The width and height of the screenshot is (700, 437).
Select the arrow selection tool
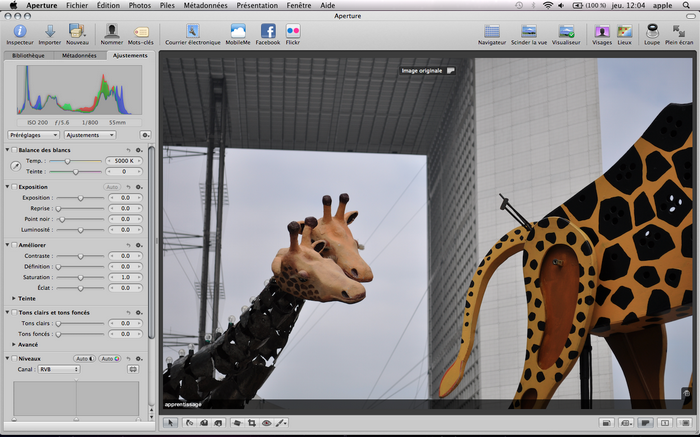click(170, 423)
